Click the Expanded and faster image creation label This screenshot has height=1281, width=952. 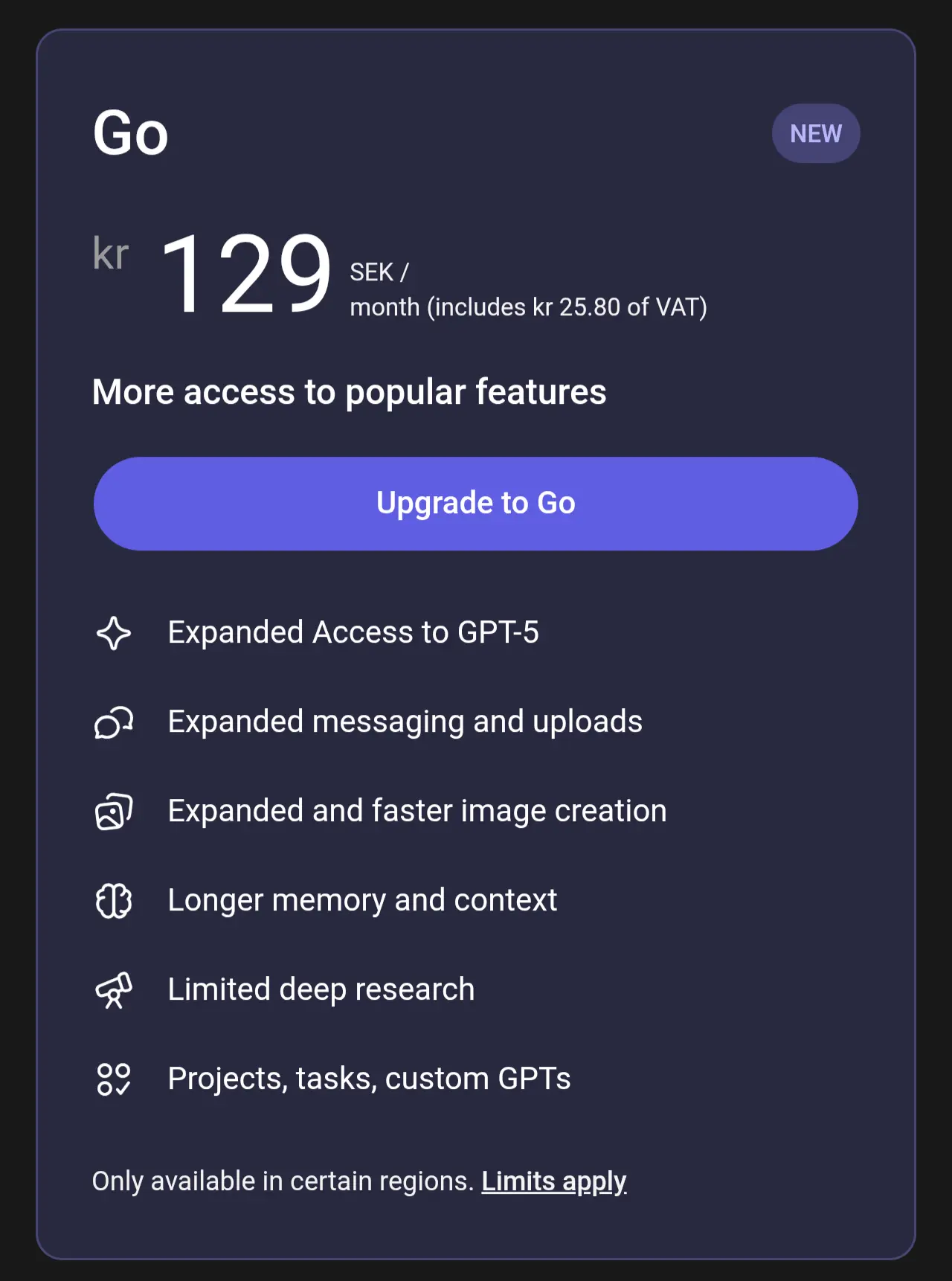417,812
